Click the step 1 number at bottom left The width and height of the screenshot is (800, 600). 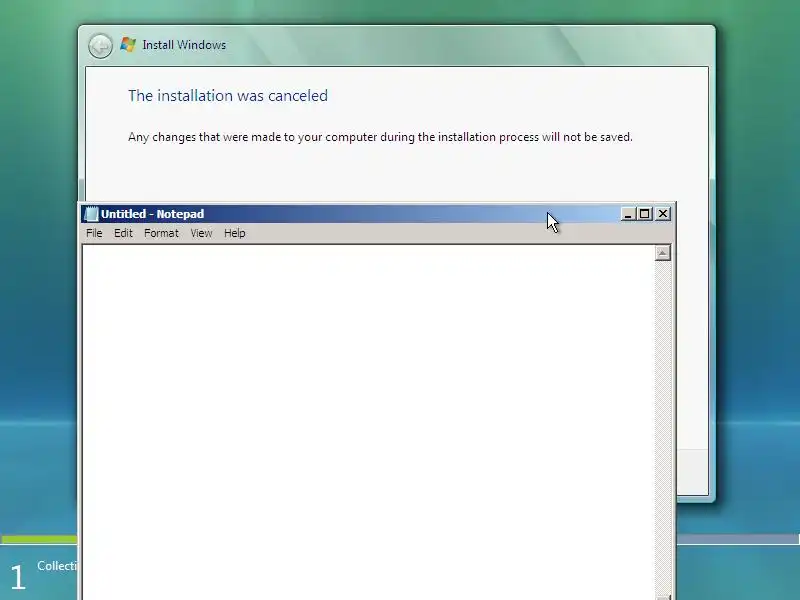tap(18, 577)
